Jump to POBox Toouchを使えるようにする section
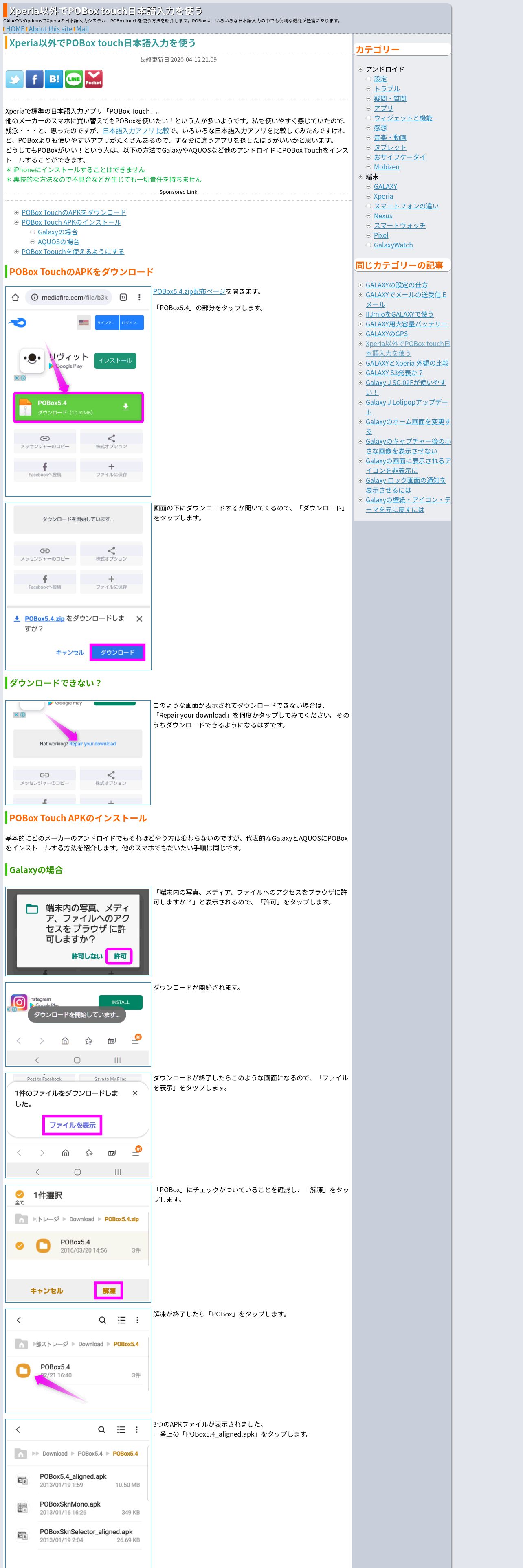The image size is (523, 1568). pyautogui.click(x=73, y=252)
